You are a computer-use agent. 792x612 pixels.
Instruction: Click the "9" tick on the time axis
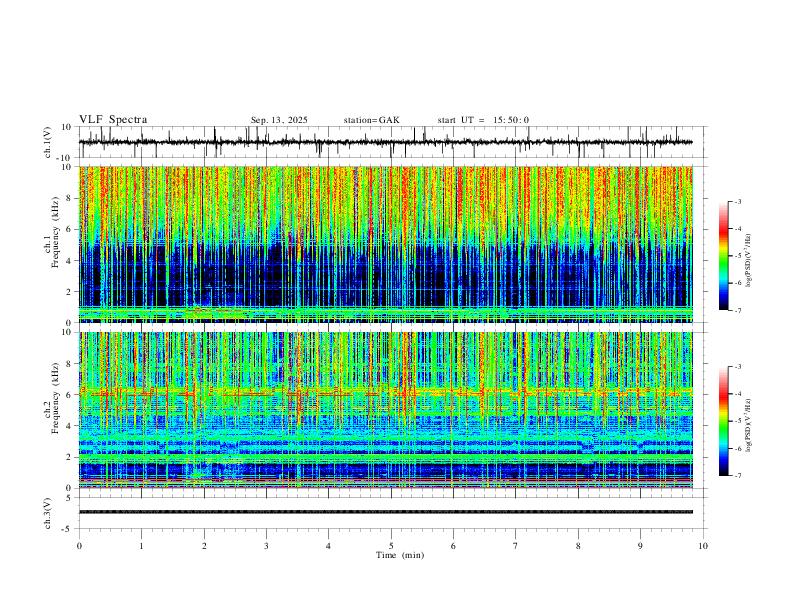[x=640, y=546]
